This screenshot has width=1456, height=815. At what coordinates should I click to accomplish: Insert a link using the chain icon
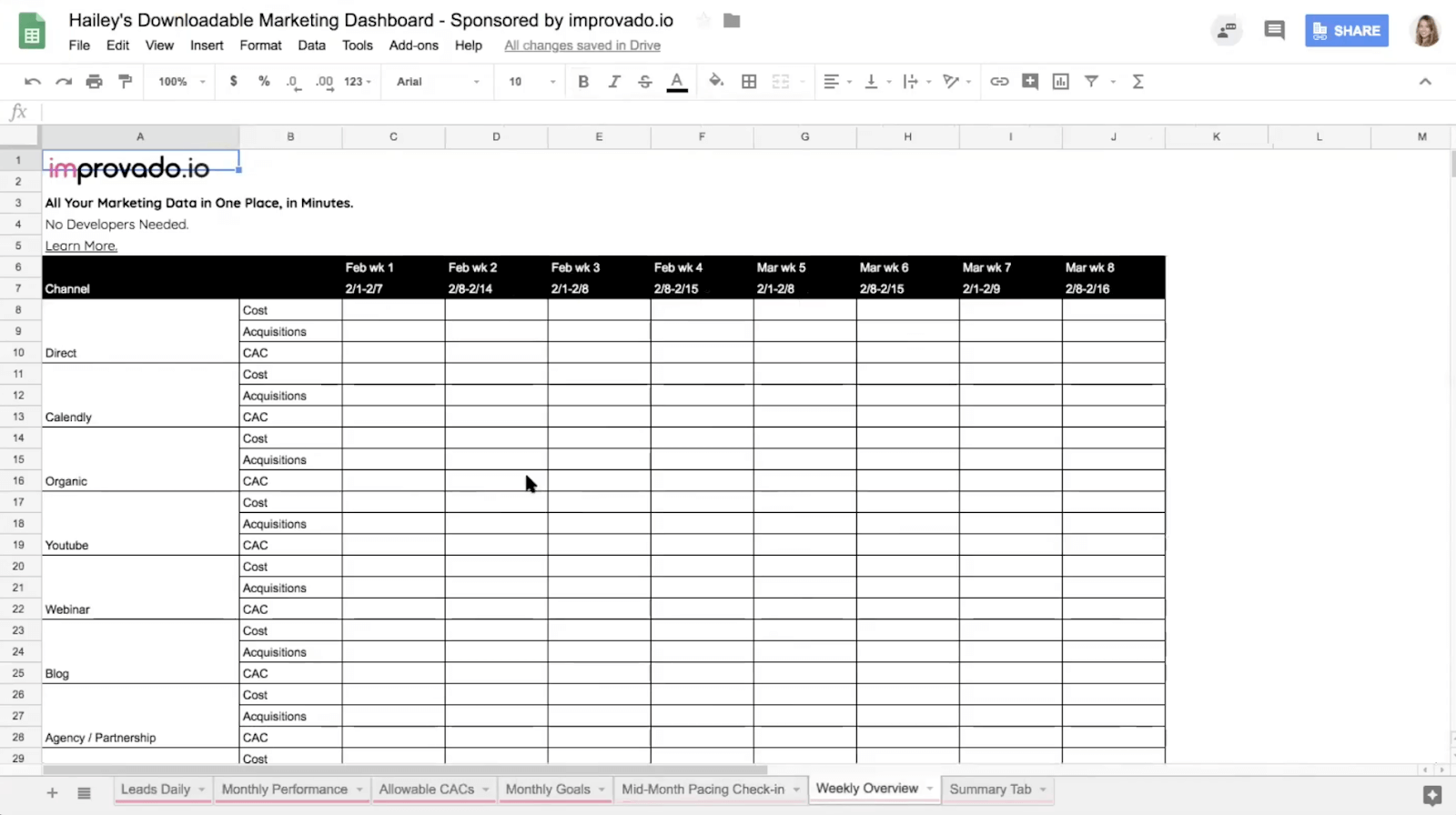coord(999,82)
